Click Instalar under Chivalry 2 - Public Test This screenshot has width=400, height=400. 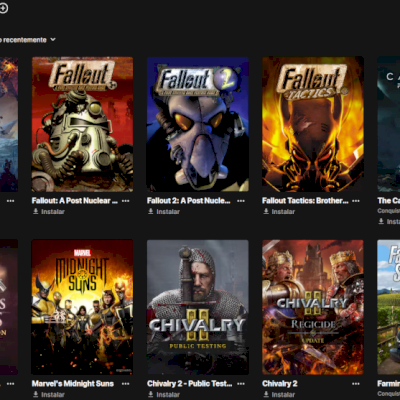coord(164,395)
